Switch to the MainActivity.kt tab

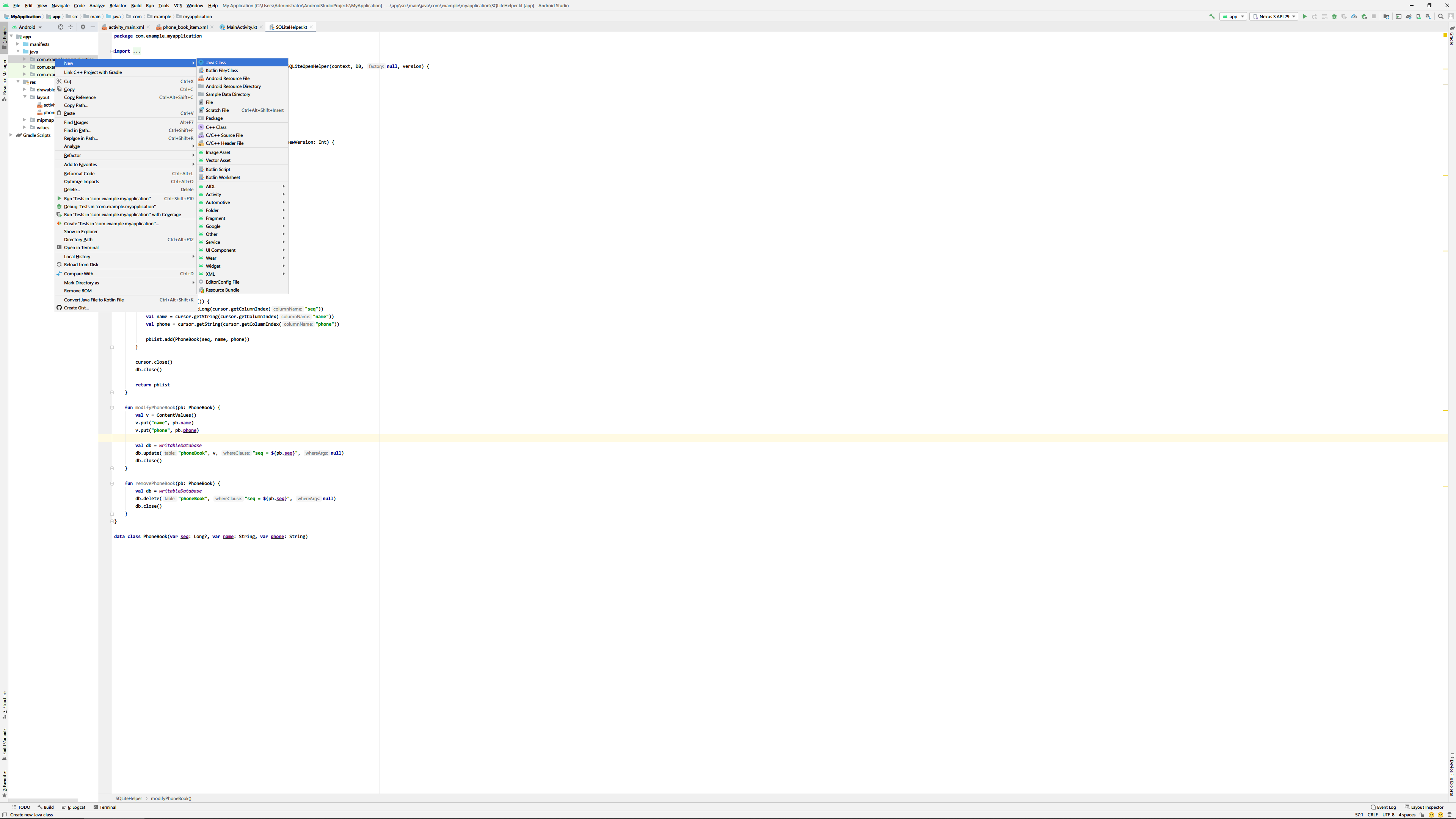point(242,27)
